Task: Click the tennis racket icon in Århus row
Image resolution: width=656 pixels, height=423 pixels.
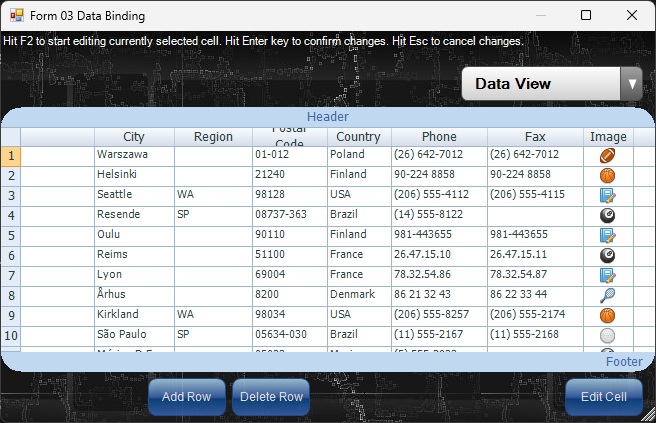Action: click(607, 295)
